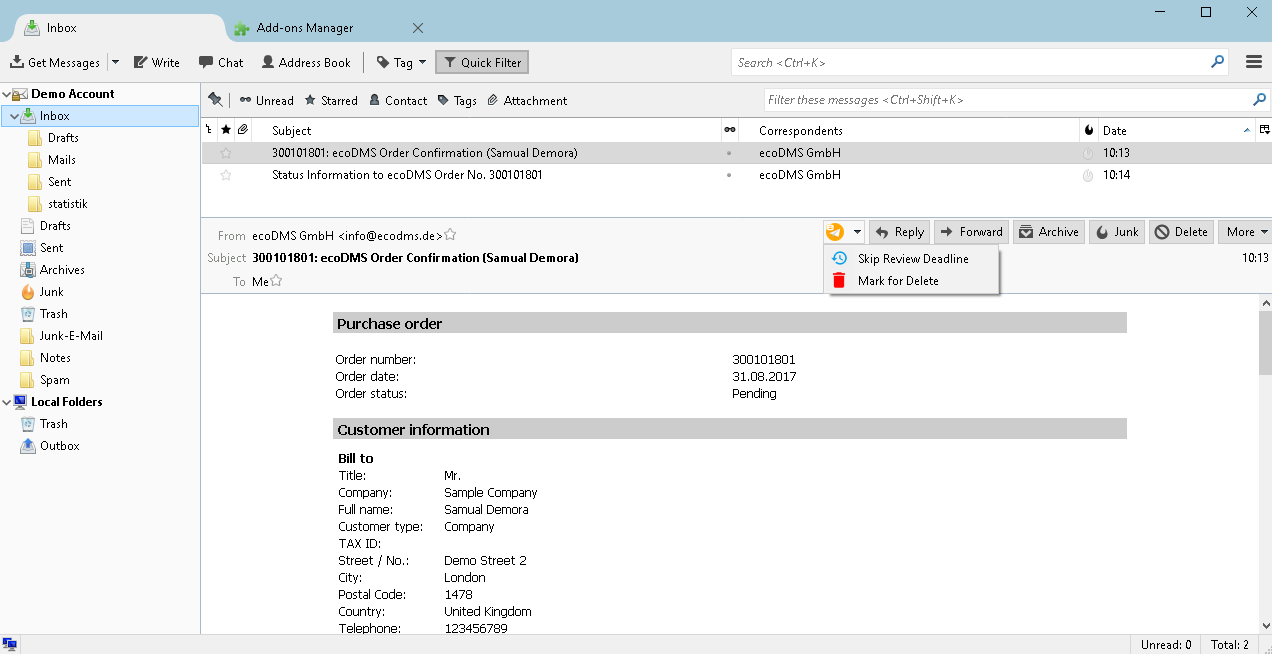
Task: Collapse the Demo Account tree
Action: click(6, 94)
